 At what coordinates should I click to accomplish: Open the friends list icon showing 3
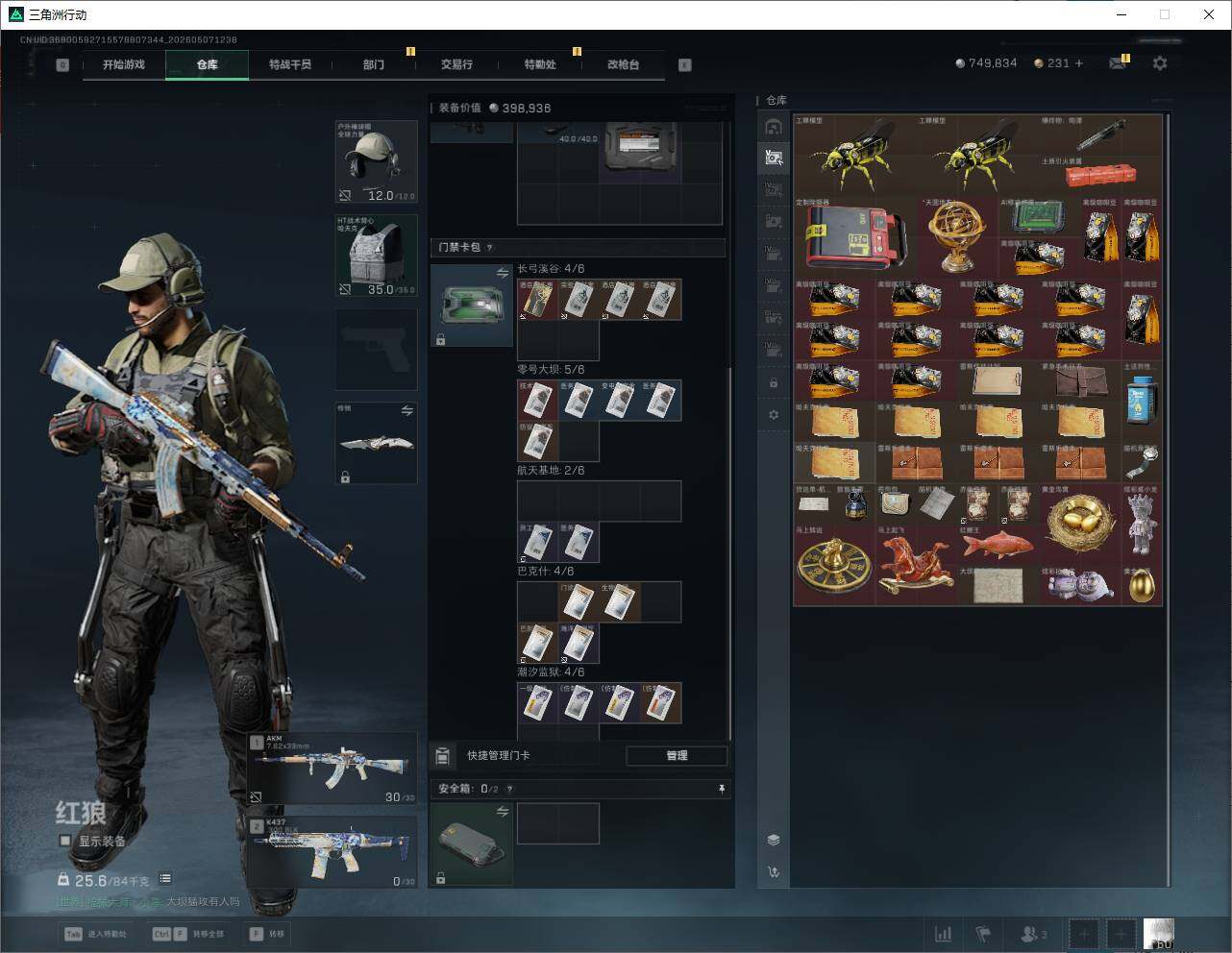(x=1034, y=934)
